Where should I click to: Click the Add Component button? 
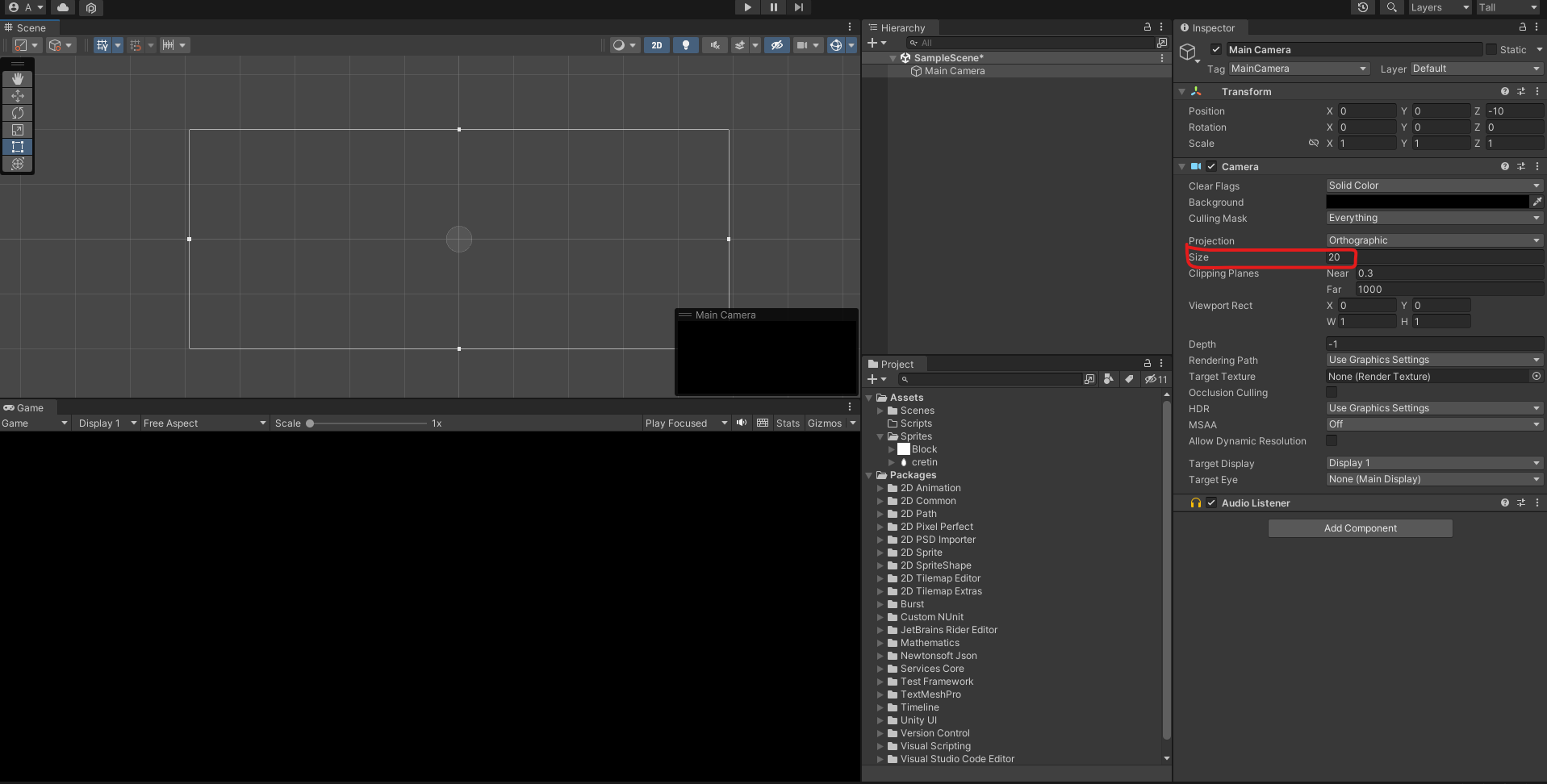tap(1360, 528)
